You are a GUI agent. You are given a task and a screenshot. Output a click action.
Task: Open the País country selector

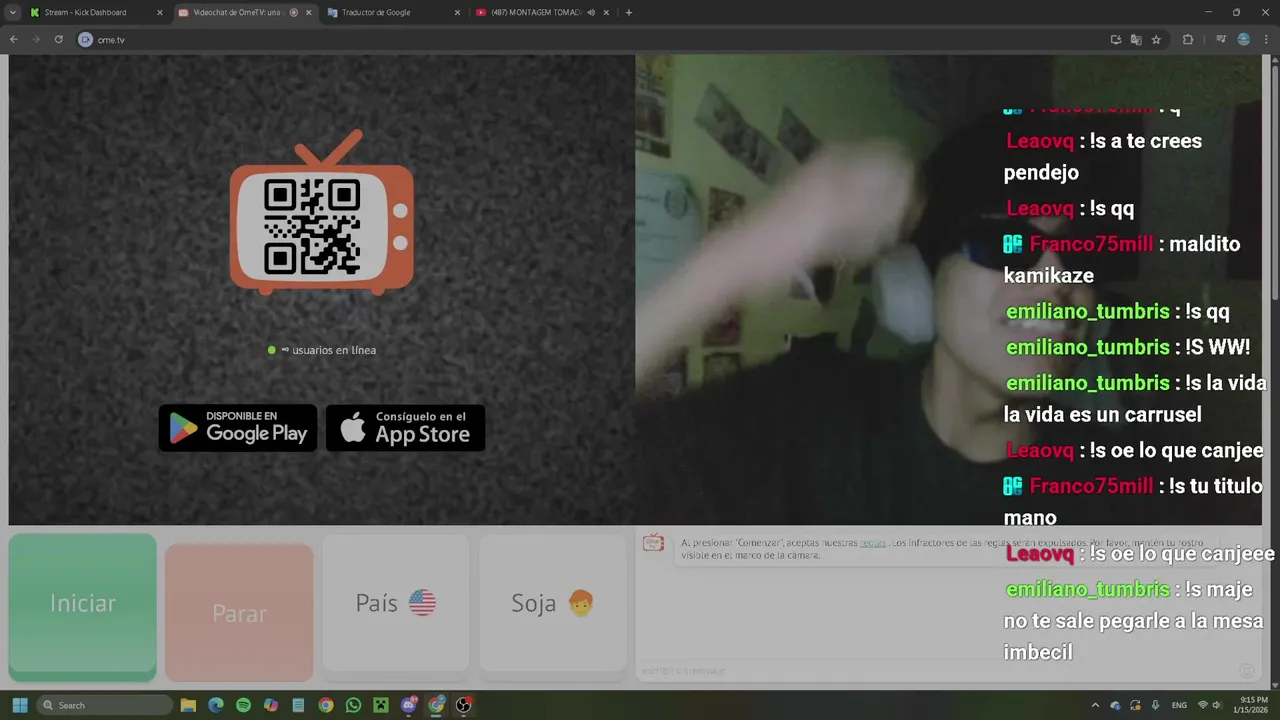pyautogui.click(x=396, y=603)
